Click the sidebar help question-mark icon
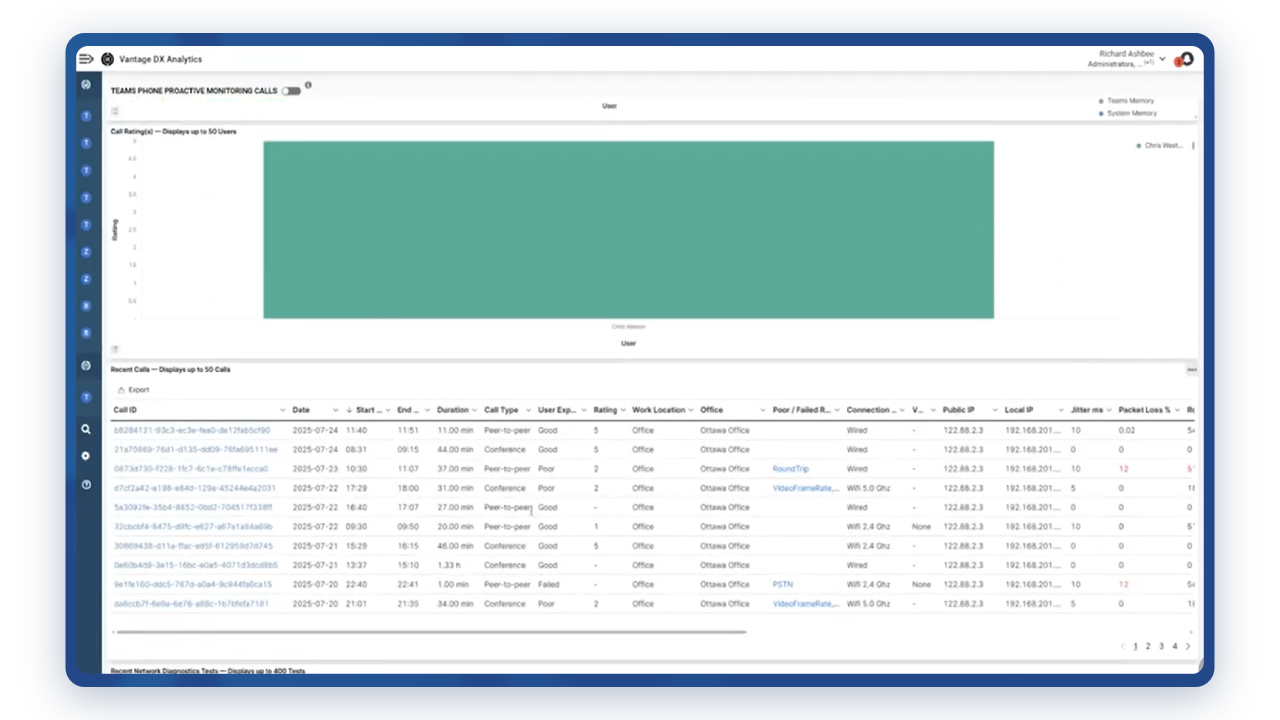 tap(86, 484)
